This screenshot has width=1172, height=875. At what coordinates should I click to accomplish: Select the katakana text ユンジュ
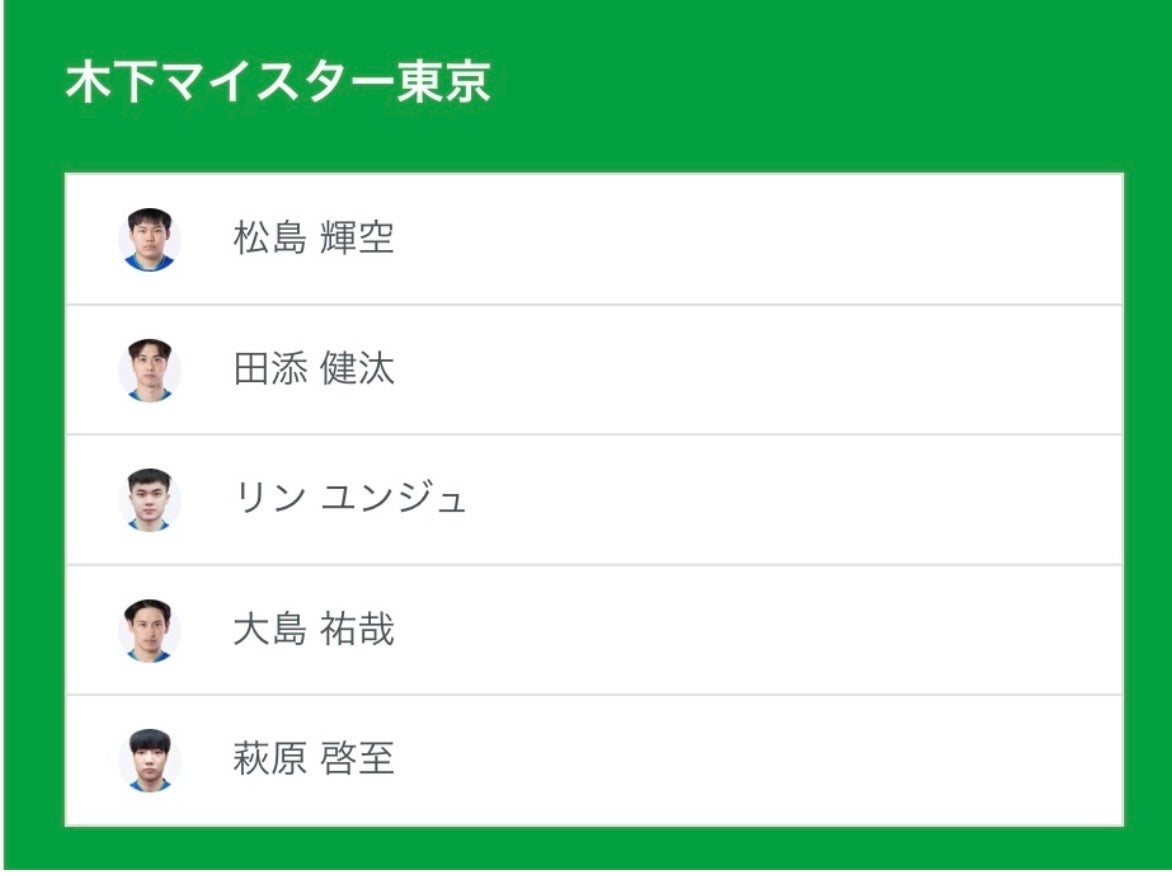coord(393,499)
